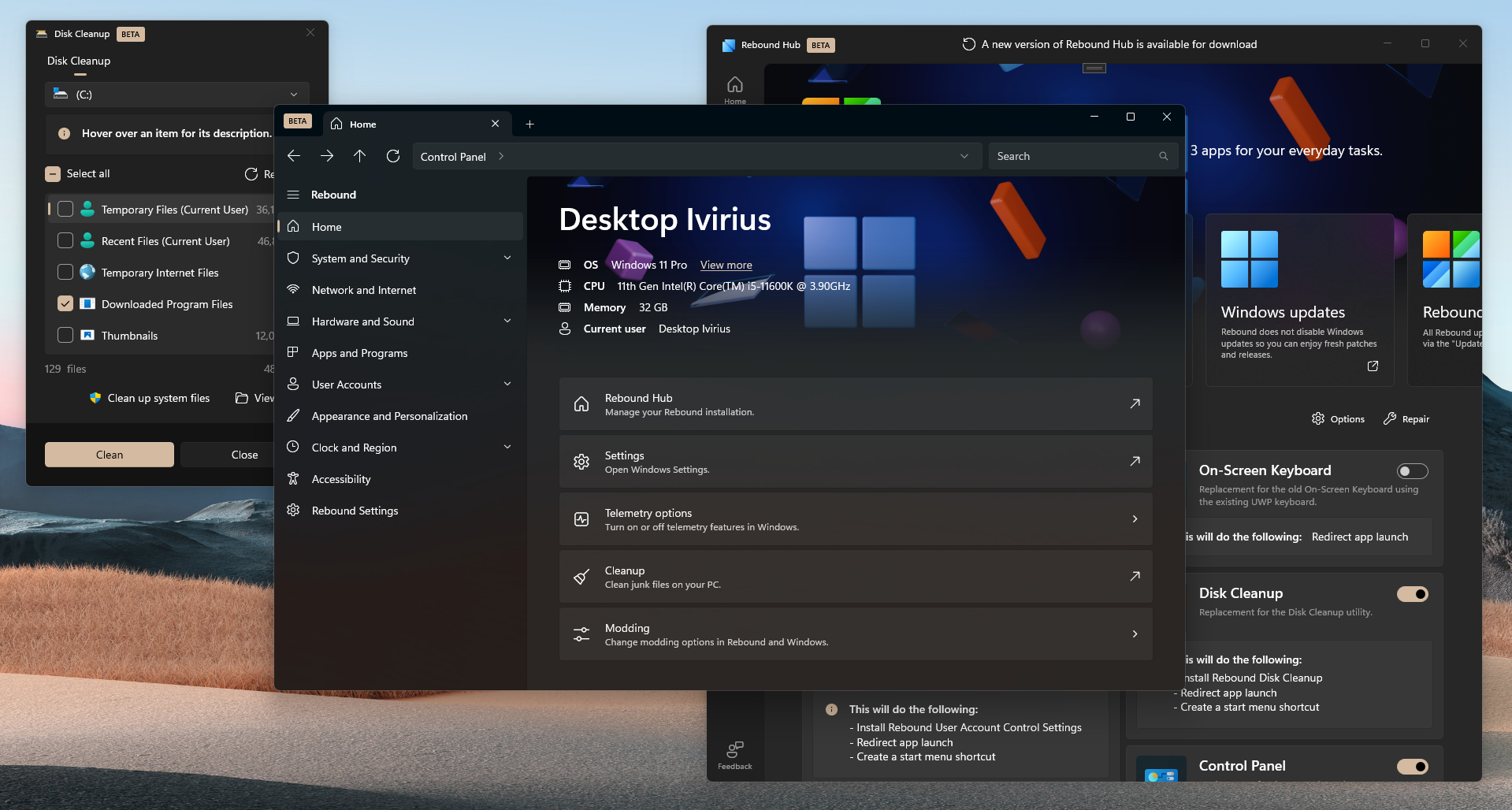
Task: Open Network and Internet
Action: 400,290
